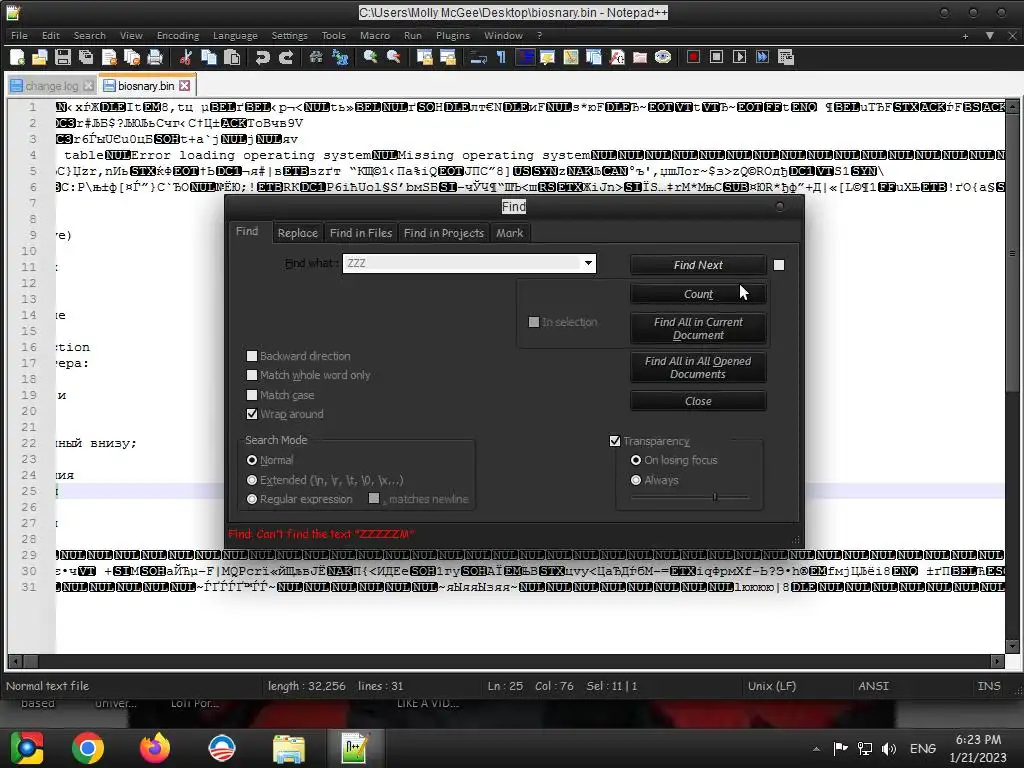Run macro multiple times icon
The width and height of the screenshot is (1024, 768).
pyautogui.click(x=762, y=57)
